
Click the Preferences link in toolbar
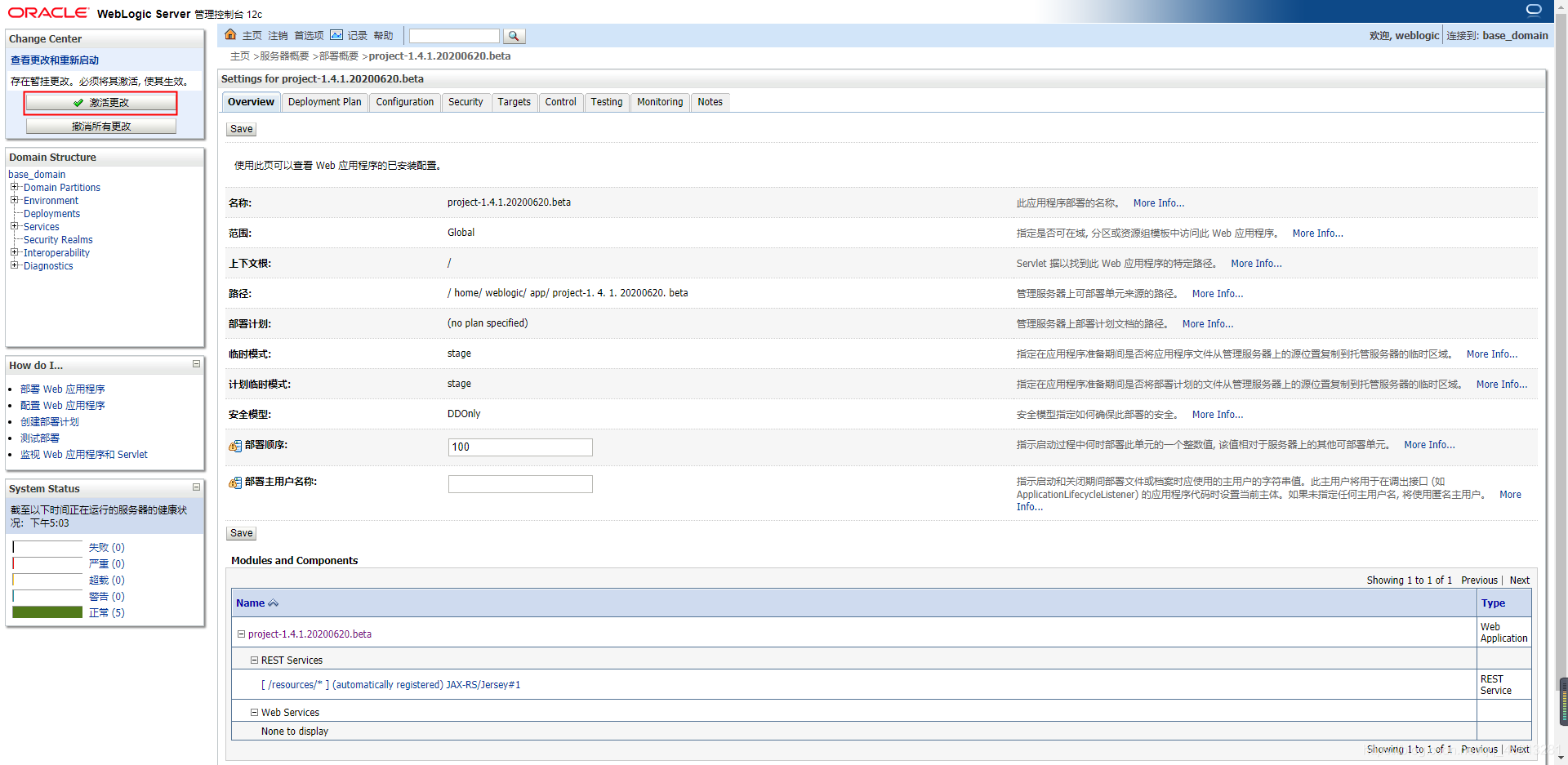coord(309,36)
